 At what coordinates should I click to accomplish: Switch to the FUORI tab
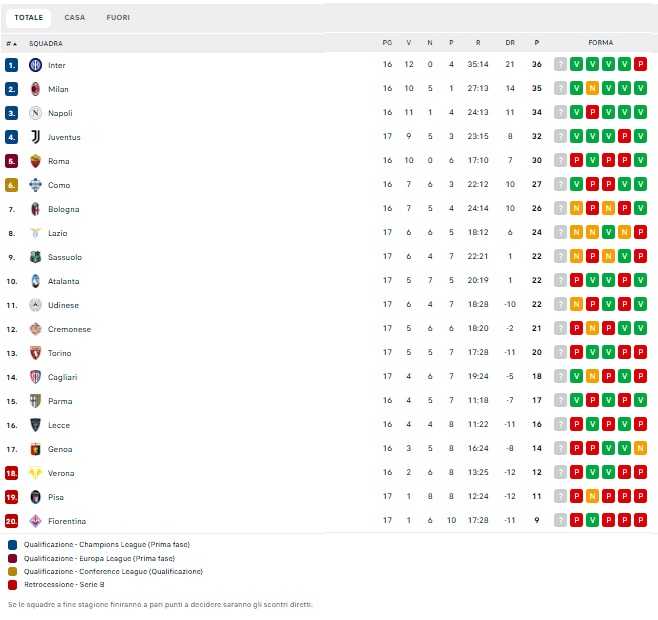tap(118, 17)
